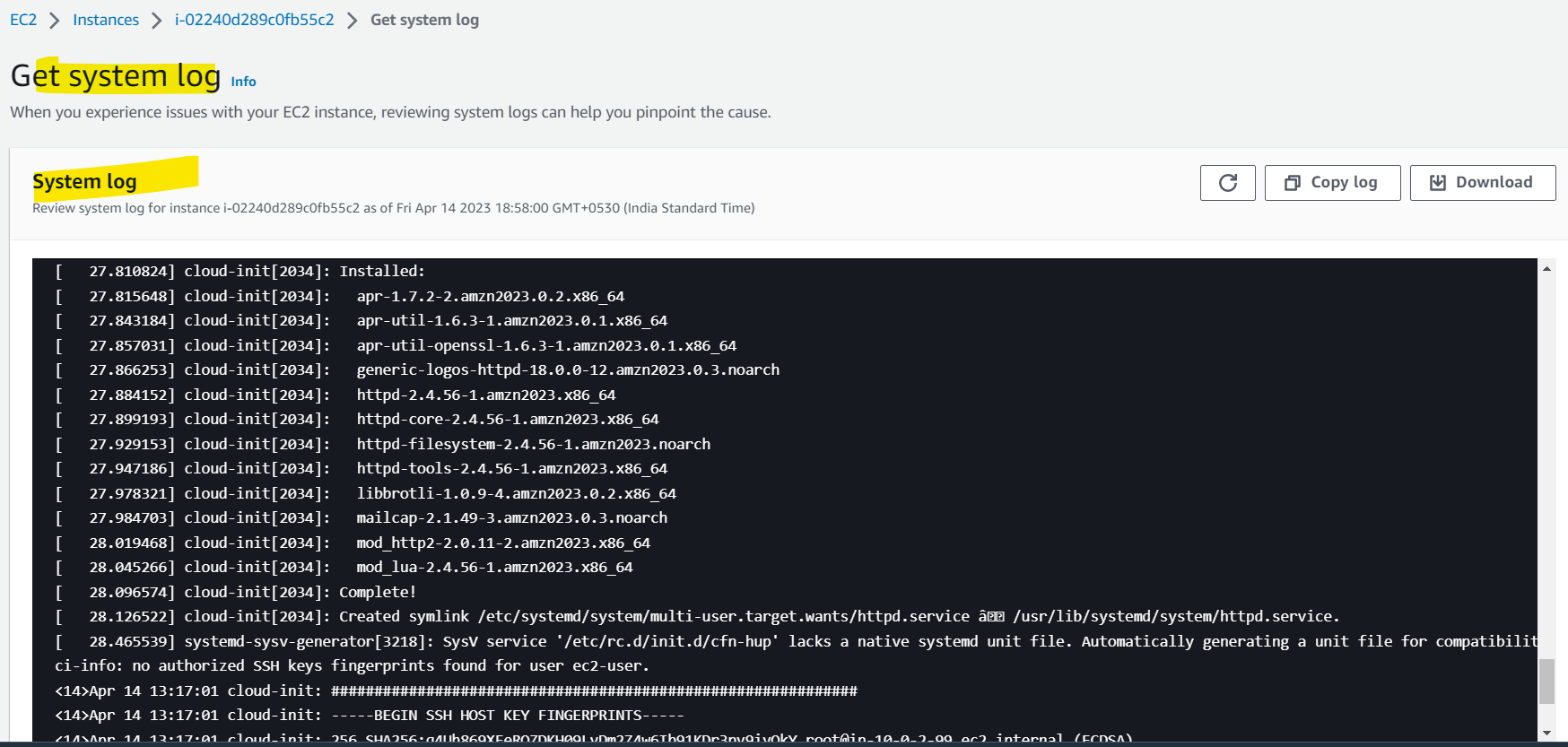Download the system log
Image resolution: width=1568 pixels, height=747 pixels.
[1482, 182]
